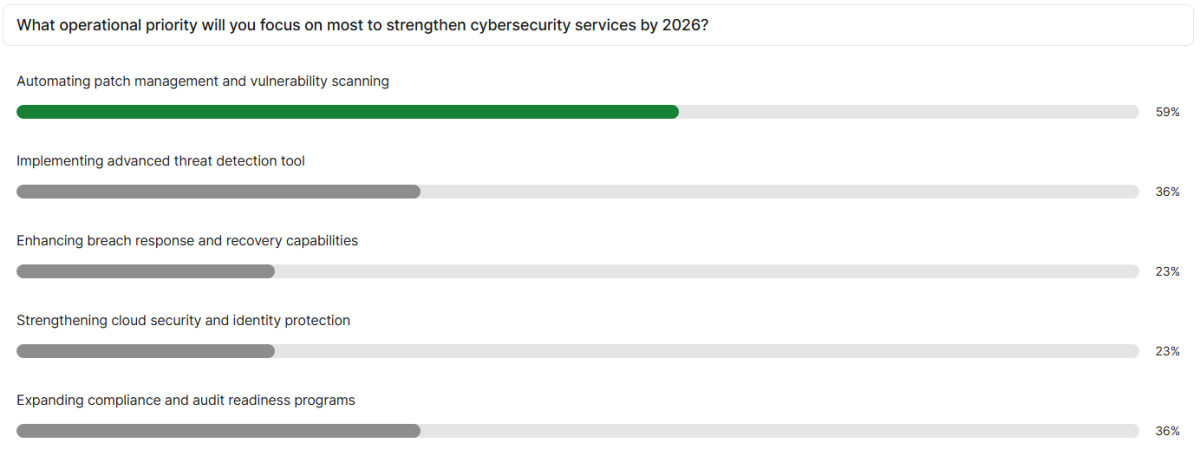Click the 36% label beside threat detection
The image size is (1200, 456).
(x=1167, y=192)
